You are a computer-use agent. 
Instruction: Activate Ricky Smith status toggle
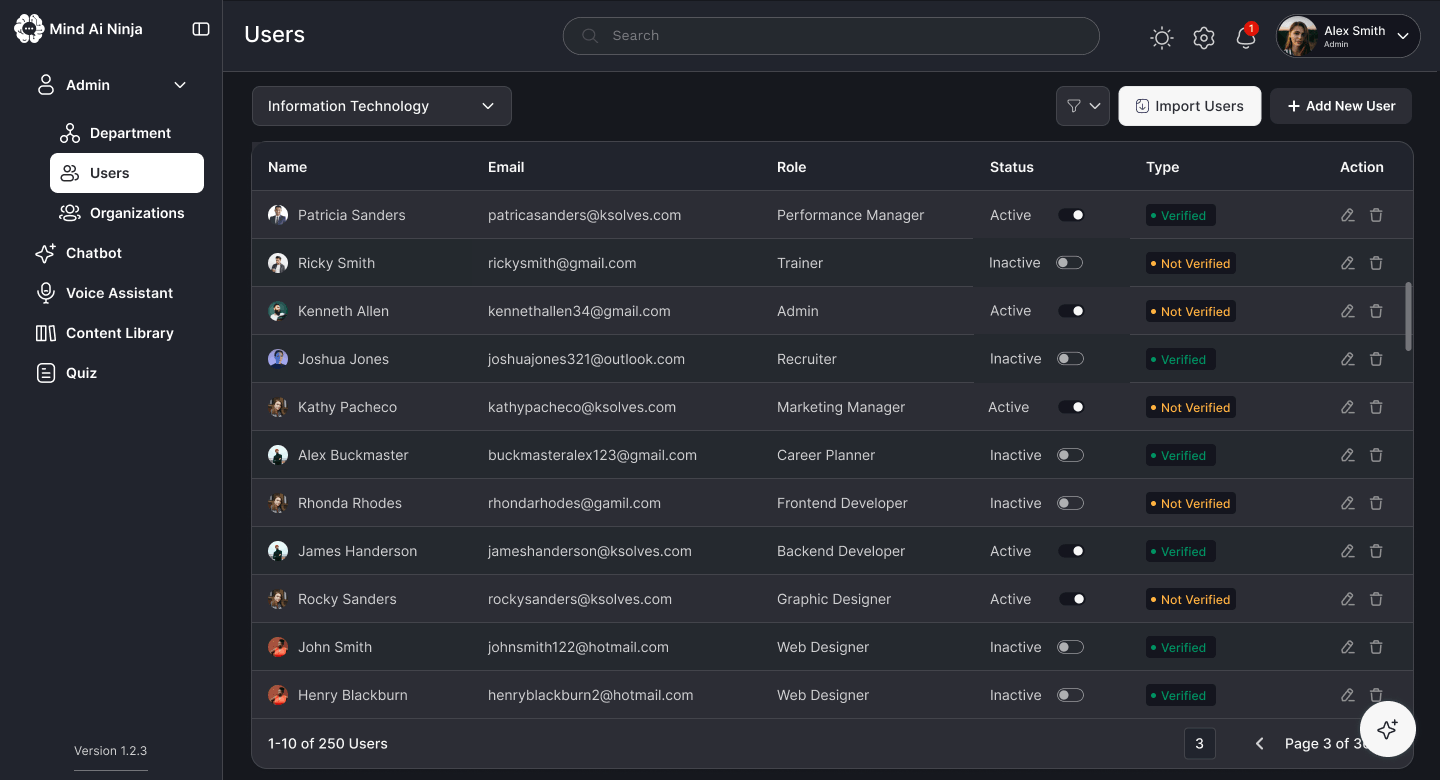1070,263
